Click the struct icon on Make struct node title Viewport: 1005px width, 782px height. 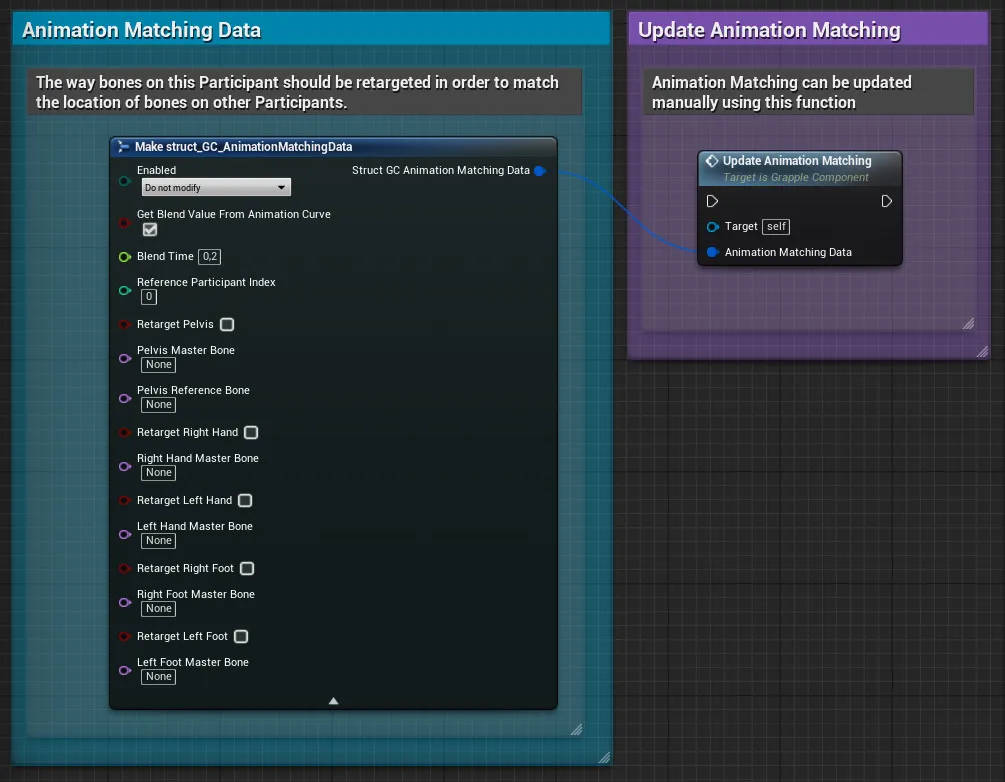[x=123, y=147]
